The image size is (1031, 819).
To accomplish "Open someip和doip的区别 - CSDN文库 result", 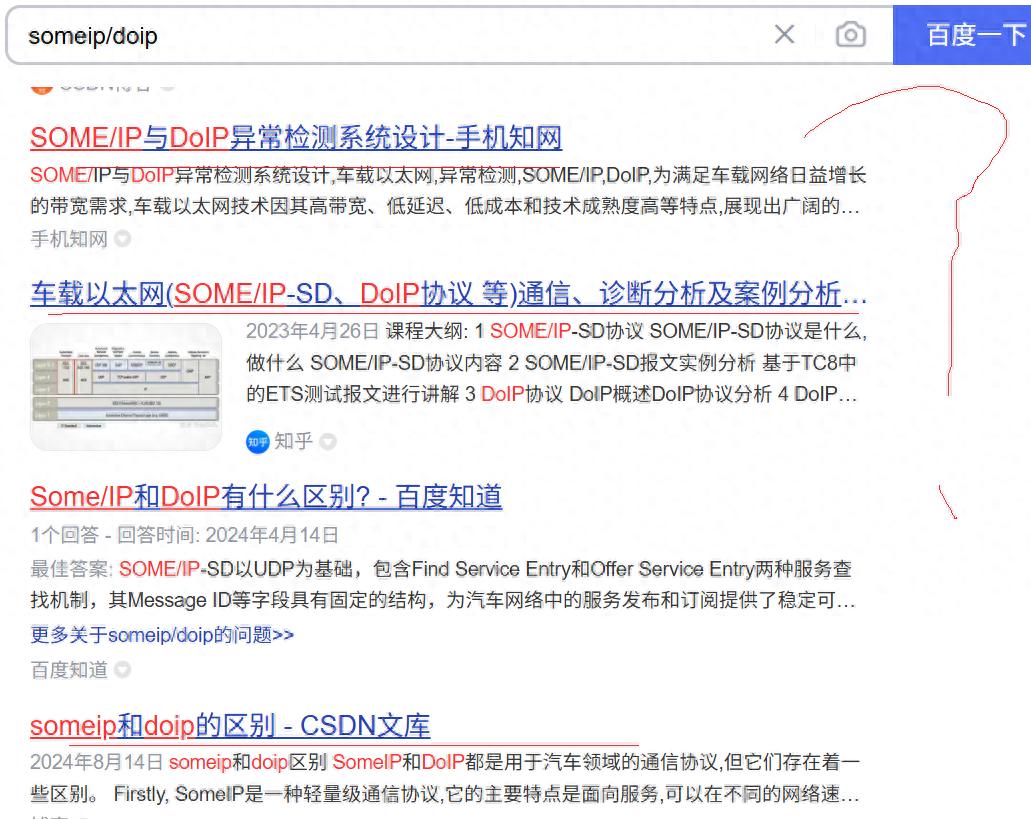I will [x=230, y=726].
